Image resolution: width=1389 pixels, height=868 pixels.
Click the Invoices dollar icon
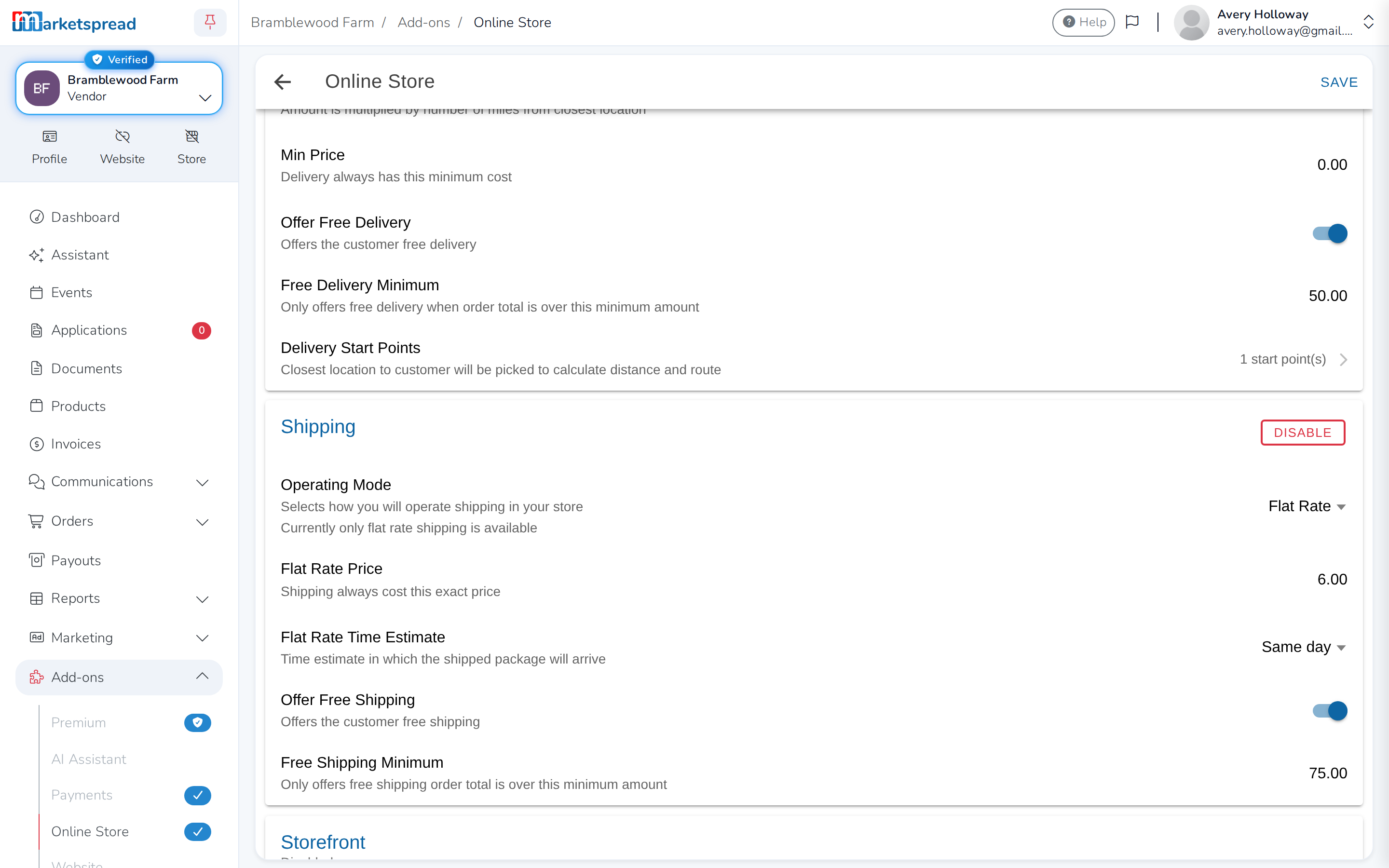pyautogui.click(x=37, y=444)
